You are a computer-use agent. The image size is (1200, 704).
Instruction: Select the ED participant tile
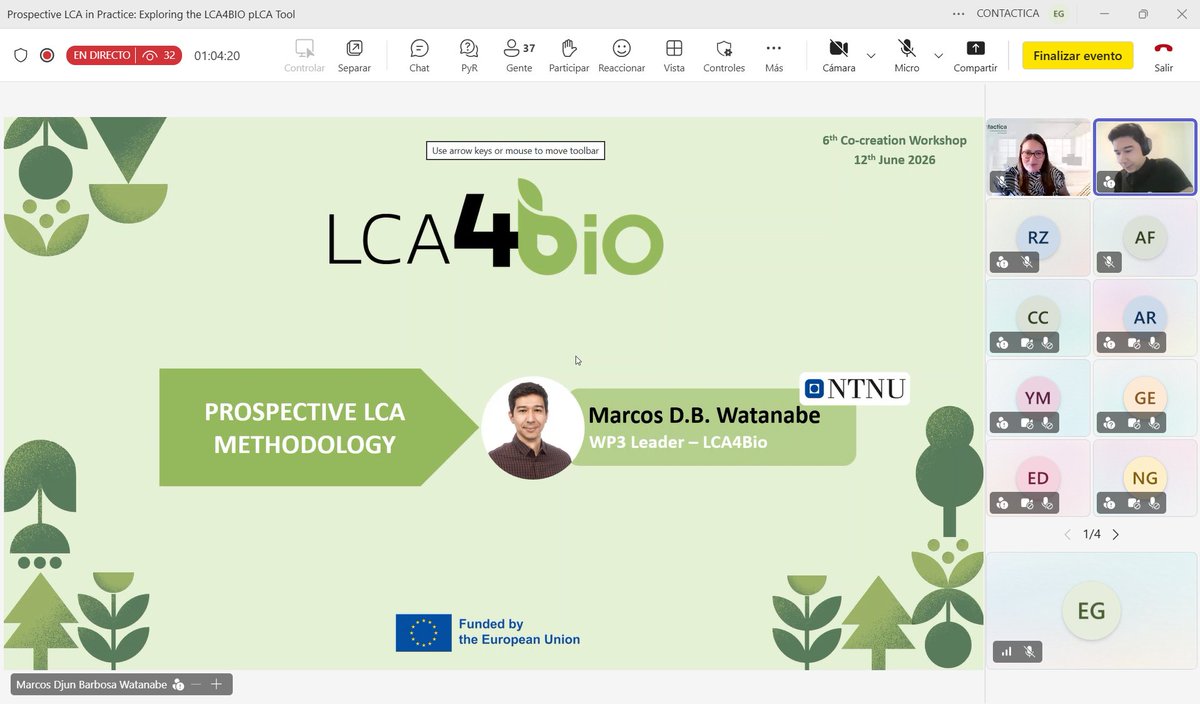tap(1038, 478)
